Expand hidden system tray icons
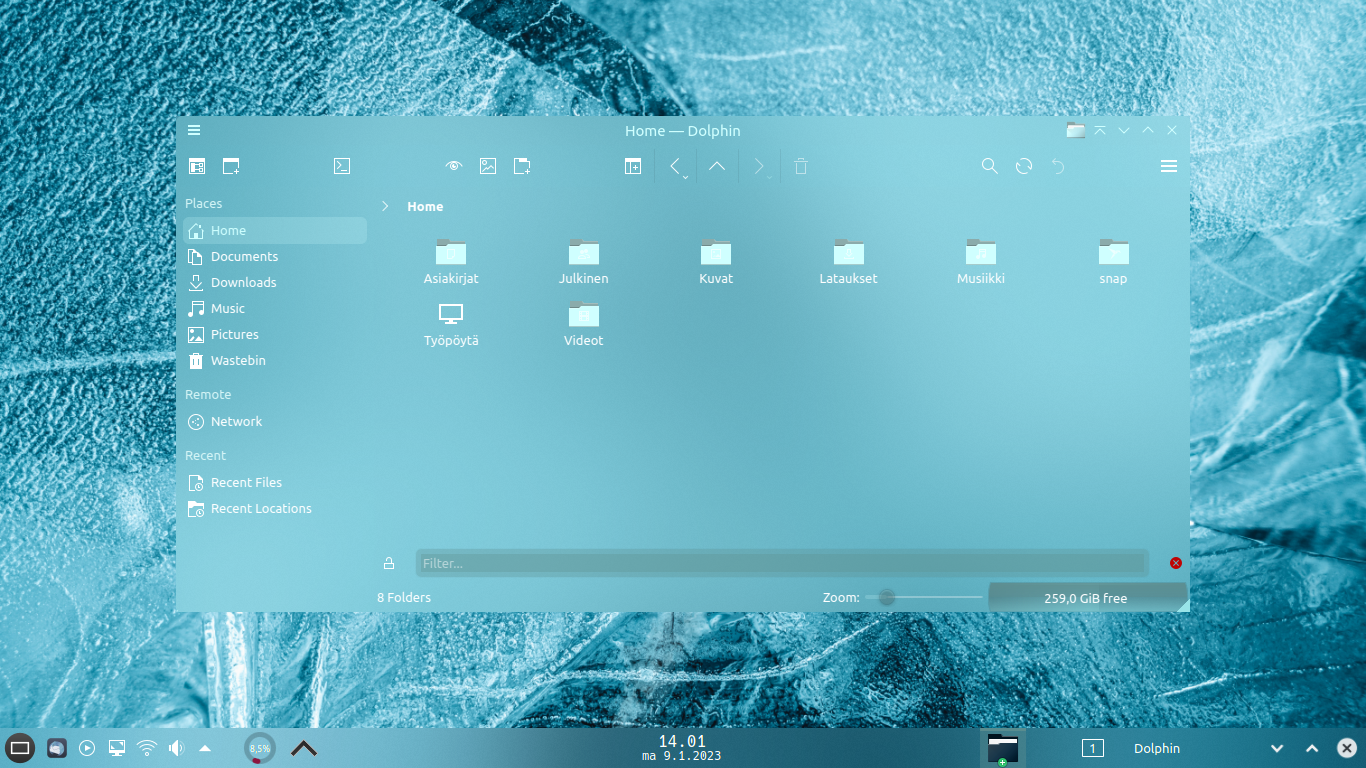The width and height of the screenshot is (1366, 768). [x=205, y=748]
